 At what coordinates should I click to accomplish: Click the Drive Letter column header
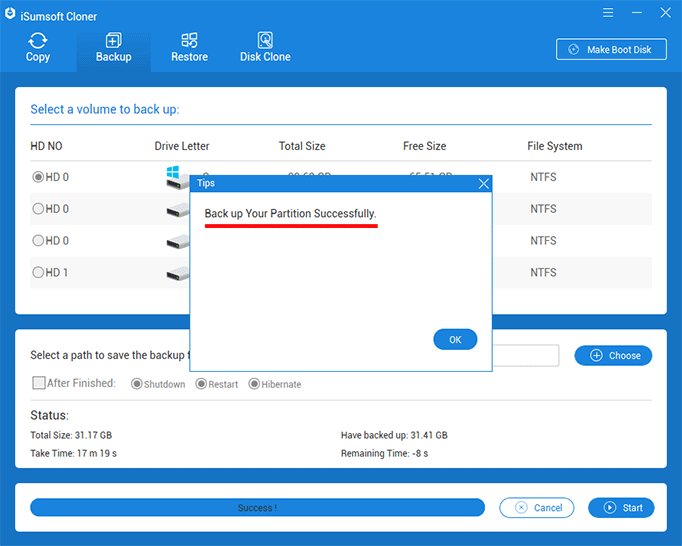[182, 146]
